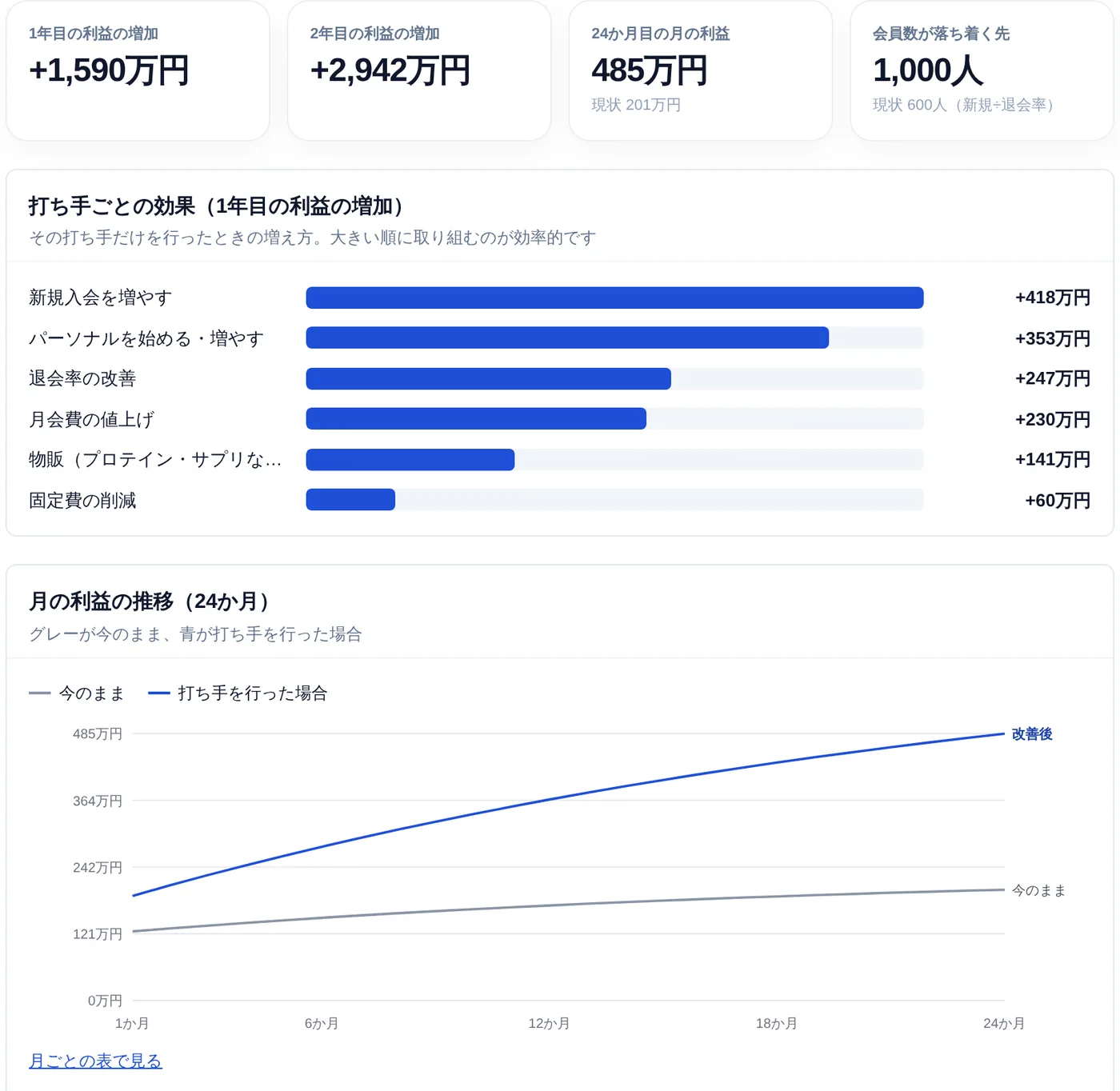This screenshot has height=1091, width=1120.
Task: Click the 改善後 line label
Action: 1032,733
